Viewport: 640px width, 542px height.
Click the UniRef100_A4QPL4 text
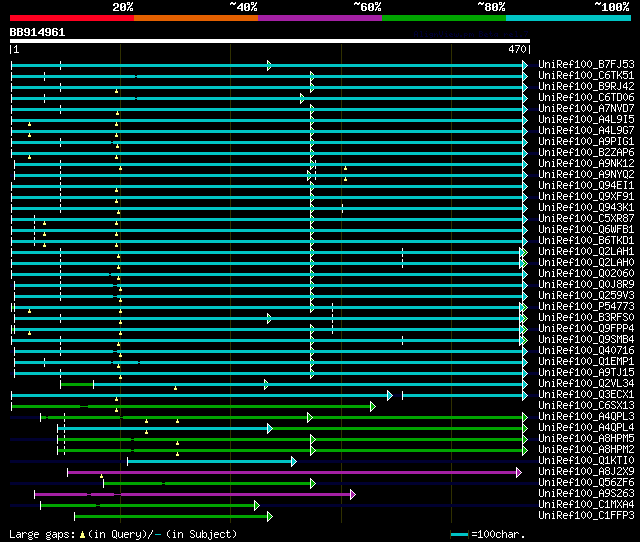586,428
